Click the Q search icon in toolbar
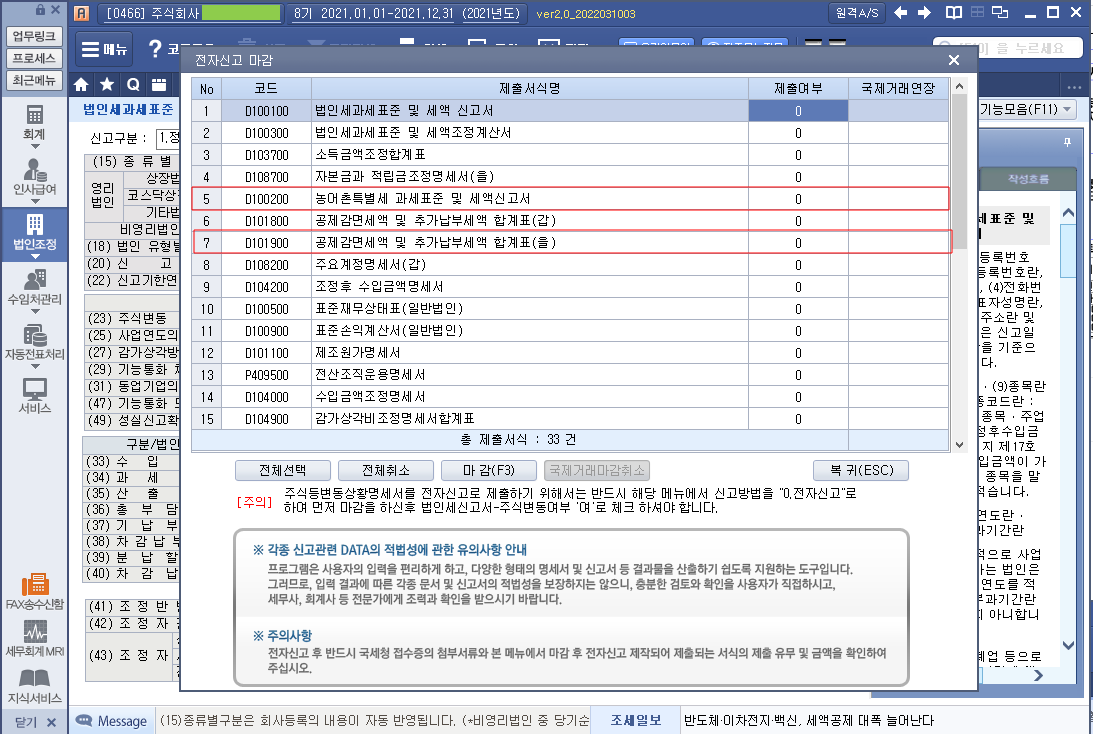 click(132, 85)
